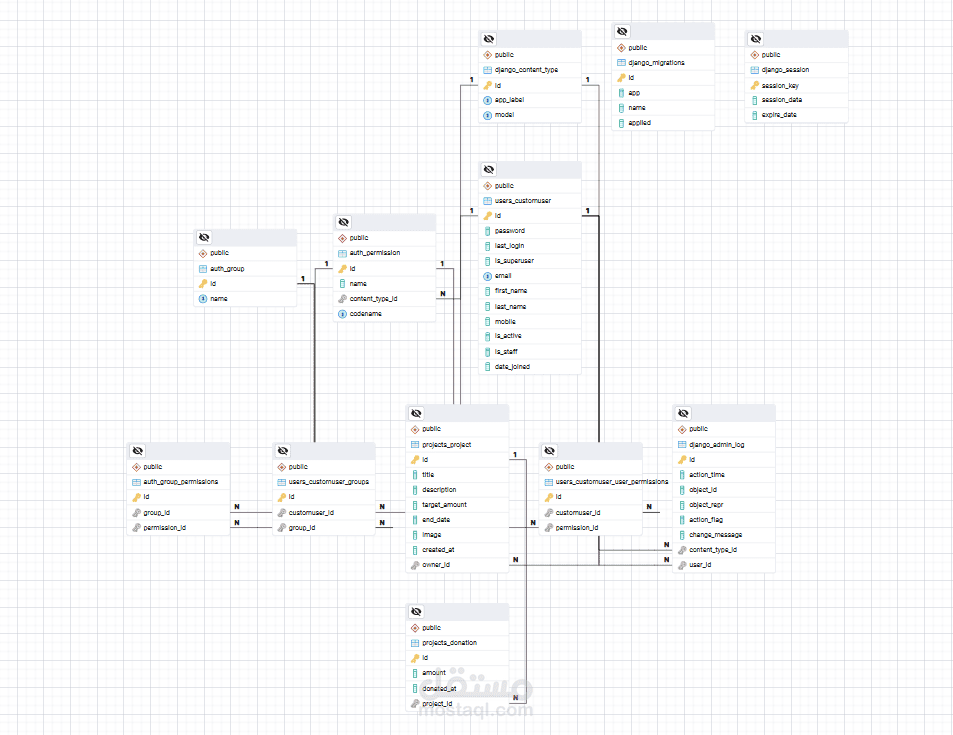Select the action_time column
Image resolution: width=953 pixels, height=735 pixels.
pos(707,475)
